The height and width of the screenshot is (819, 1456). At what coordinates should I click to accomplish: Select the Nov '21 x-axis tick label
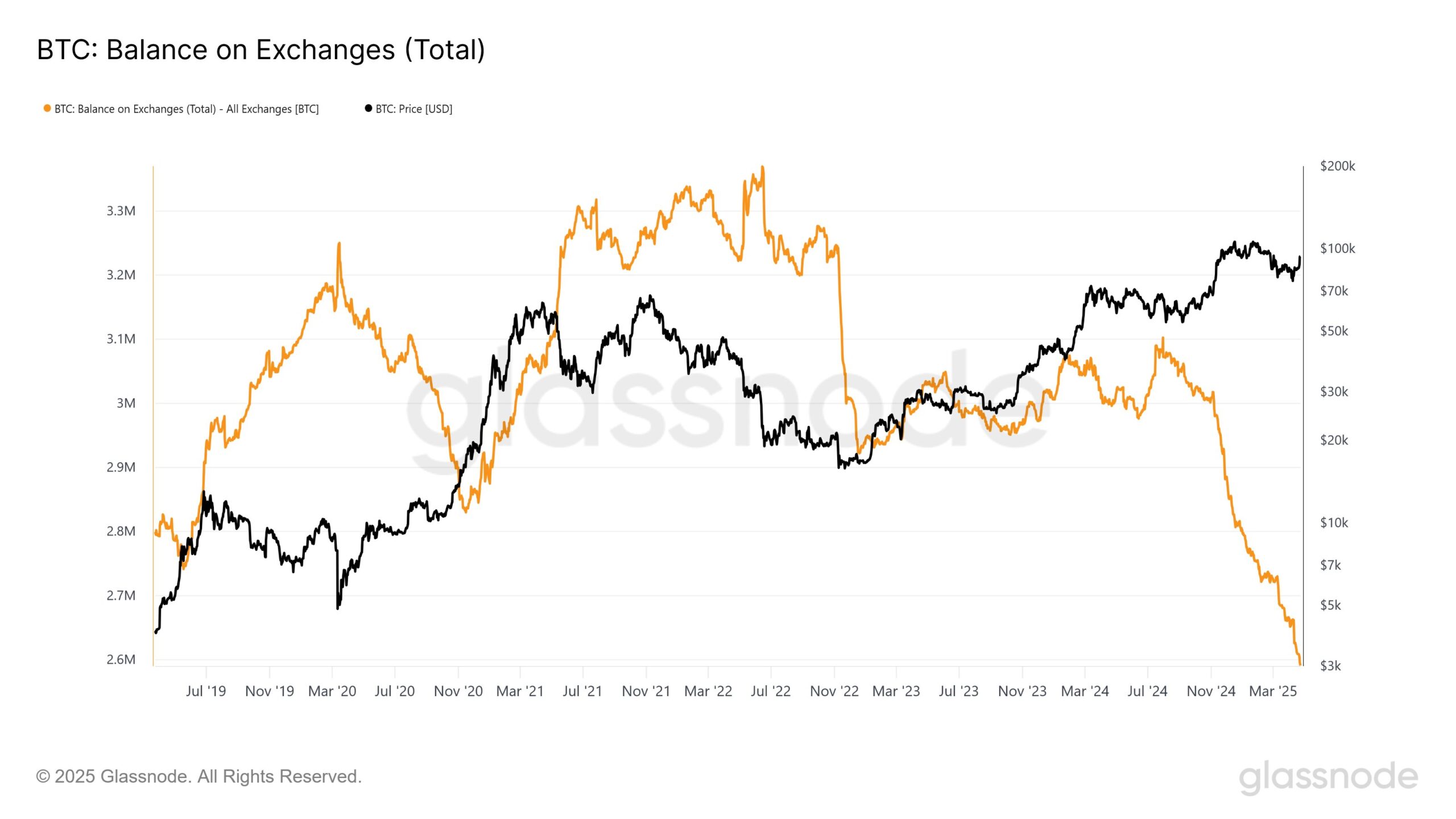click(646, 692)
